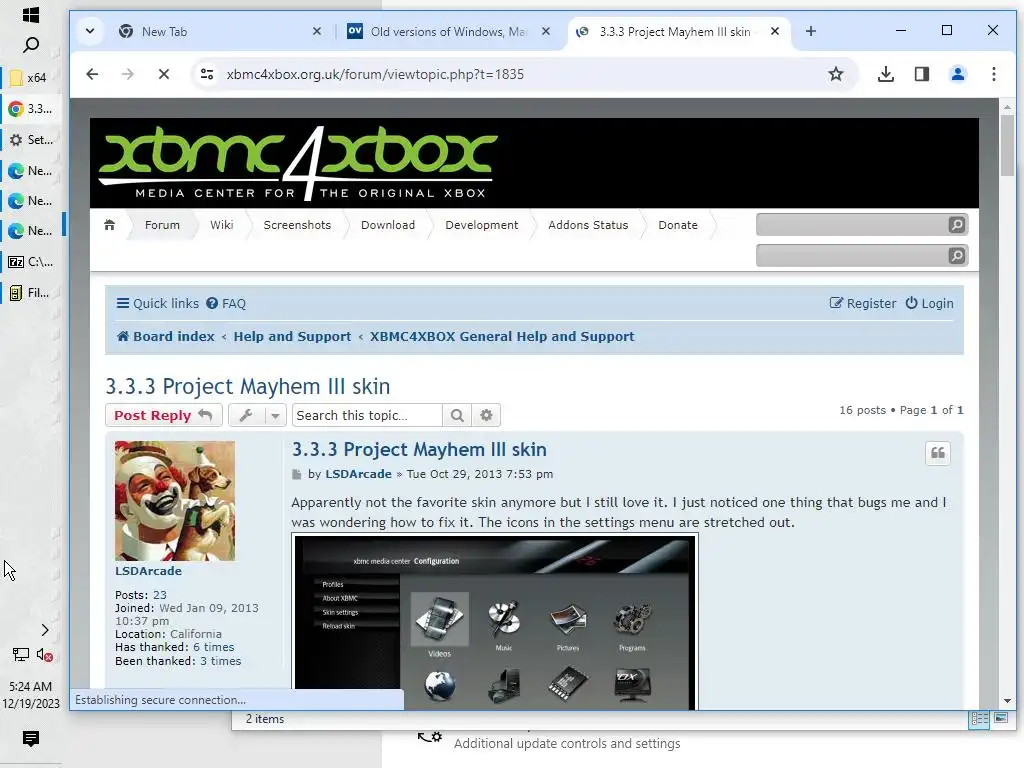This screenshot has height=768, width=1024.
Task: Go to Help and Support breadcrumb
Action: (292, 337)
